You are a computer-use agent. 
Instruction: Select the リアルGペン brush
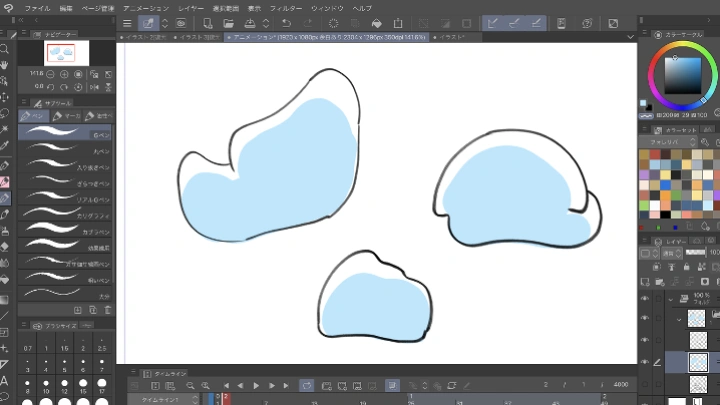coord(65,197)
